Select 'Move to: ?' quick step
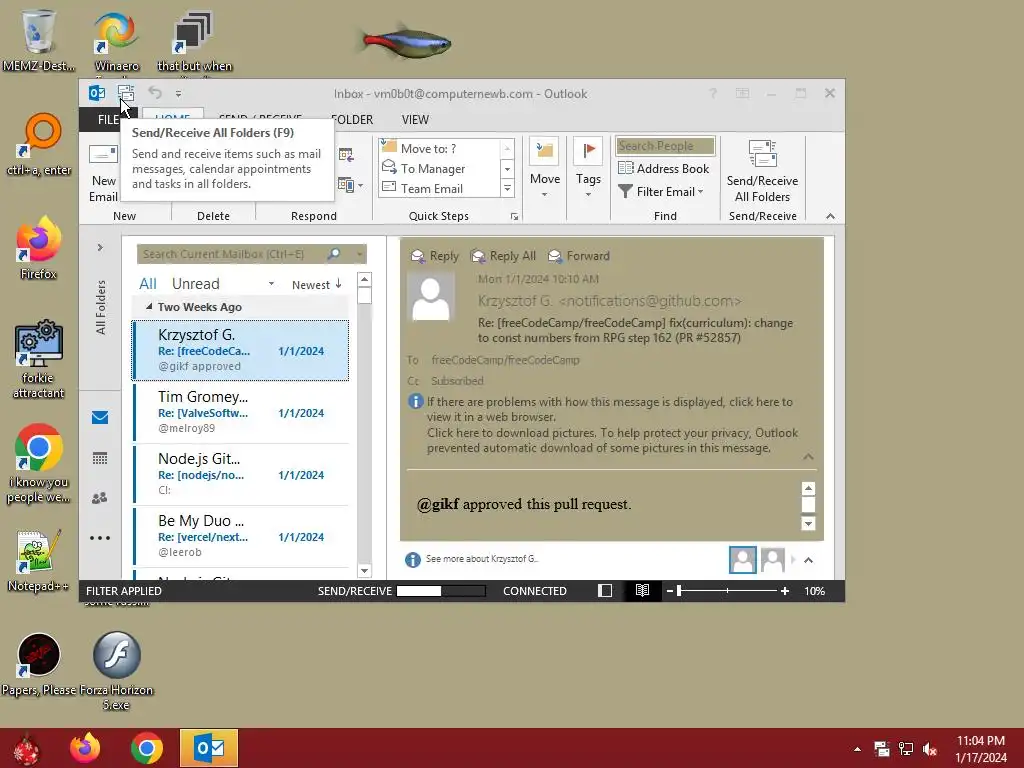Viewport: 1024px width, 768px height. pos(441,148)
